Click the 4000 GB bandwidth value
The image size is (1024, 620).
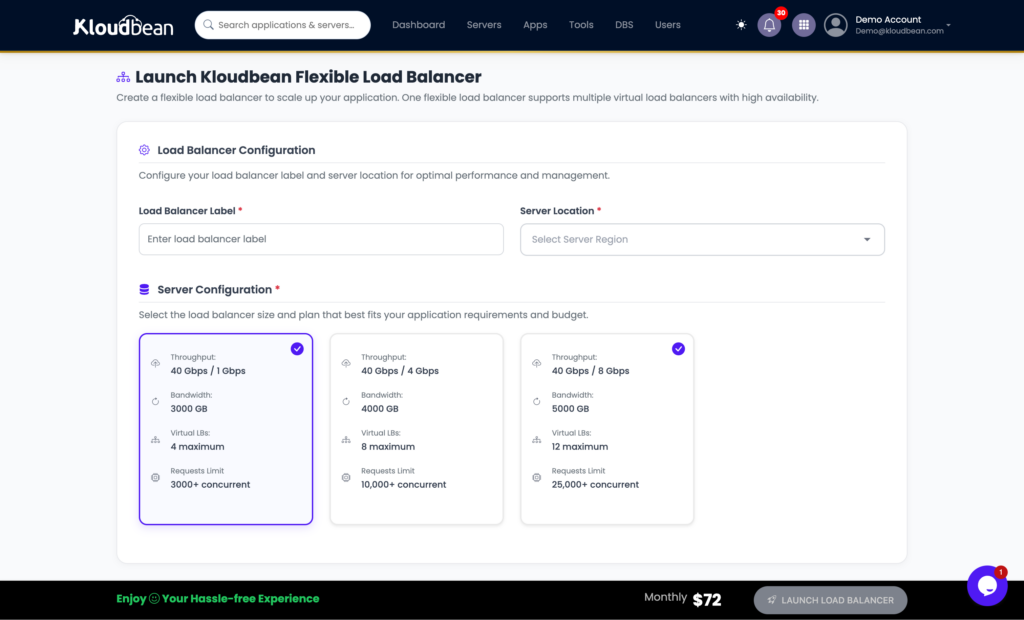click(379, 409)
